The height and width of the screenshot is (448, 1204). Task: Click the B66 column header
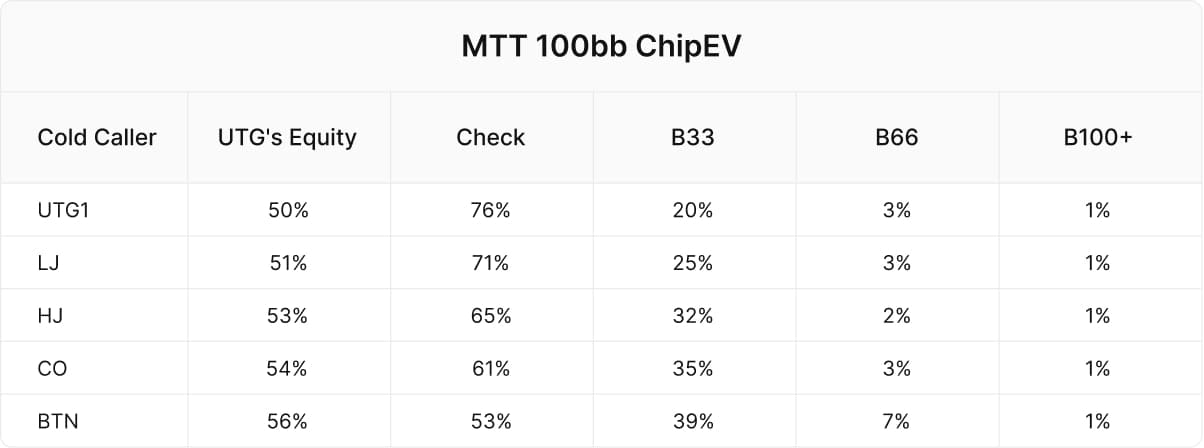coord(896,138)
